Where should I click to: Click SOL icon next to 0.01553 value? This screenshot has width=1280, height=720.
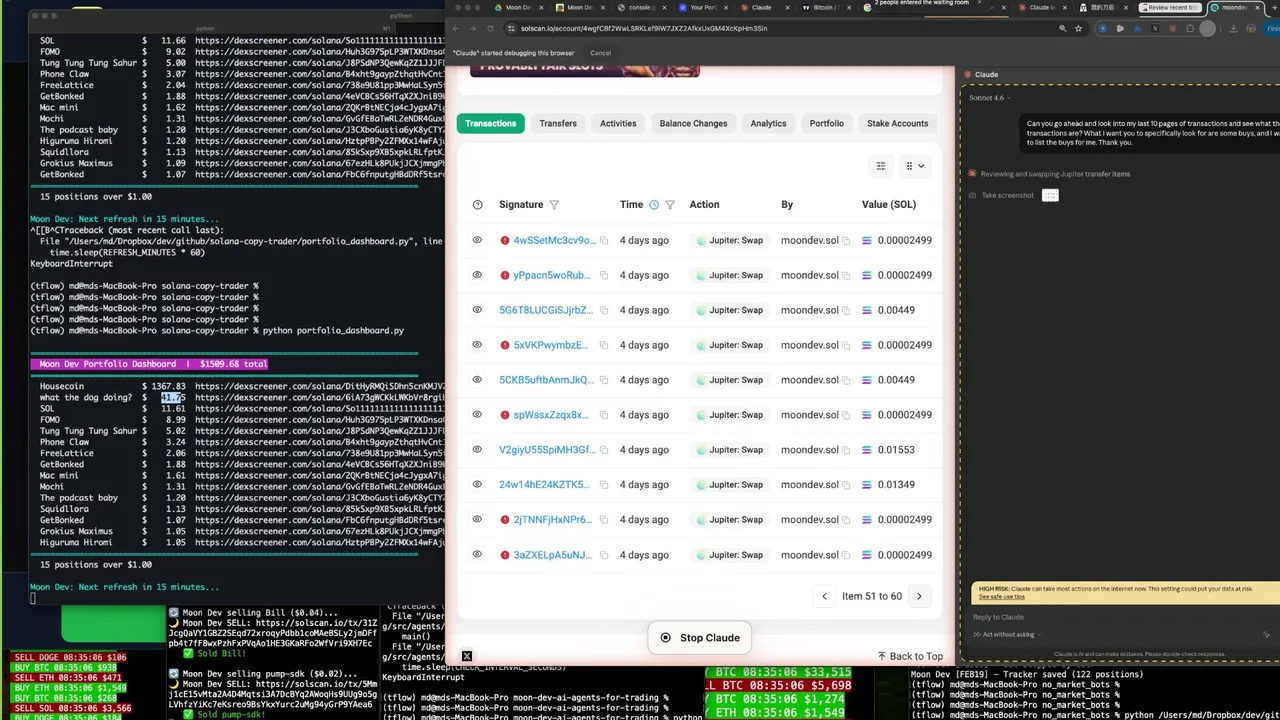pyautogui.click(x=867, y=450)
